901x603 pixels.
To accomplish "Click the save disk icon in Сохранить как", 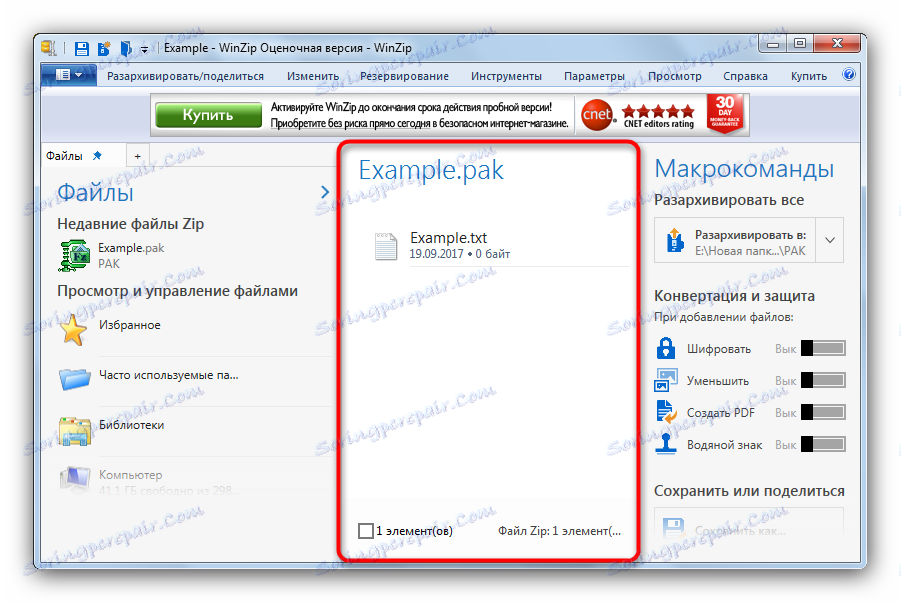I will pos(673,529).
